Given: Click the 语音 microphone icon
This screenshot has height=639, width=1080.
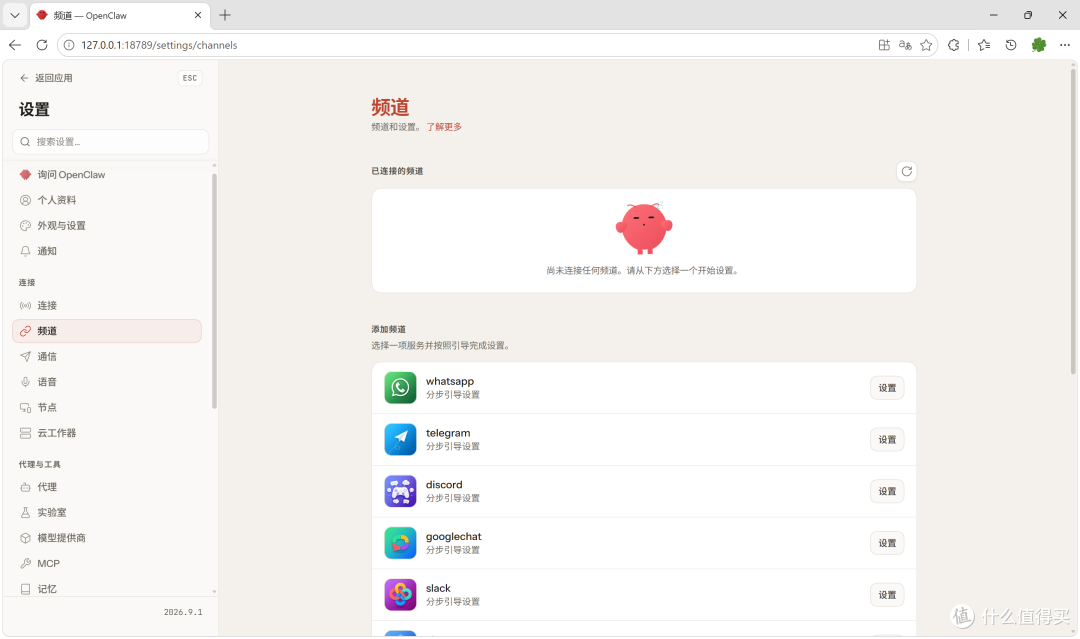Looking at the screenshot, I should coord(25,382).
